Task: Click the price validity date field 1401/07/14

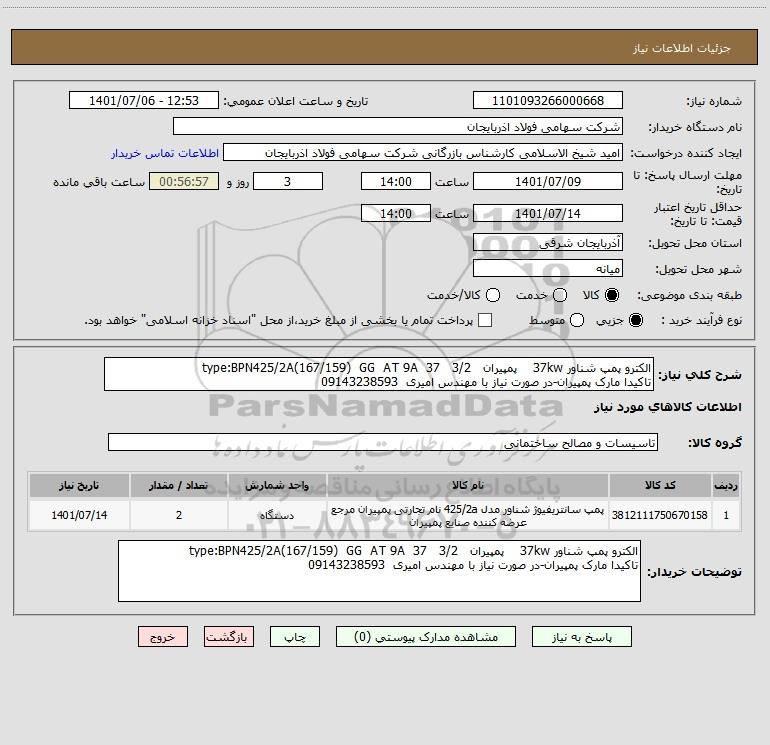Action: coord(548,213)
